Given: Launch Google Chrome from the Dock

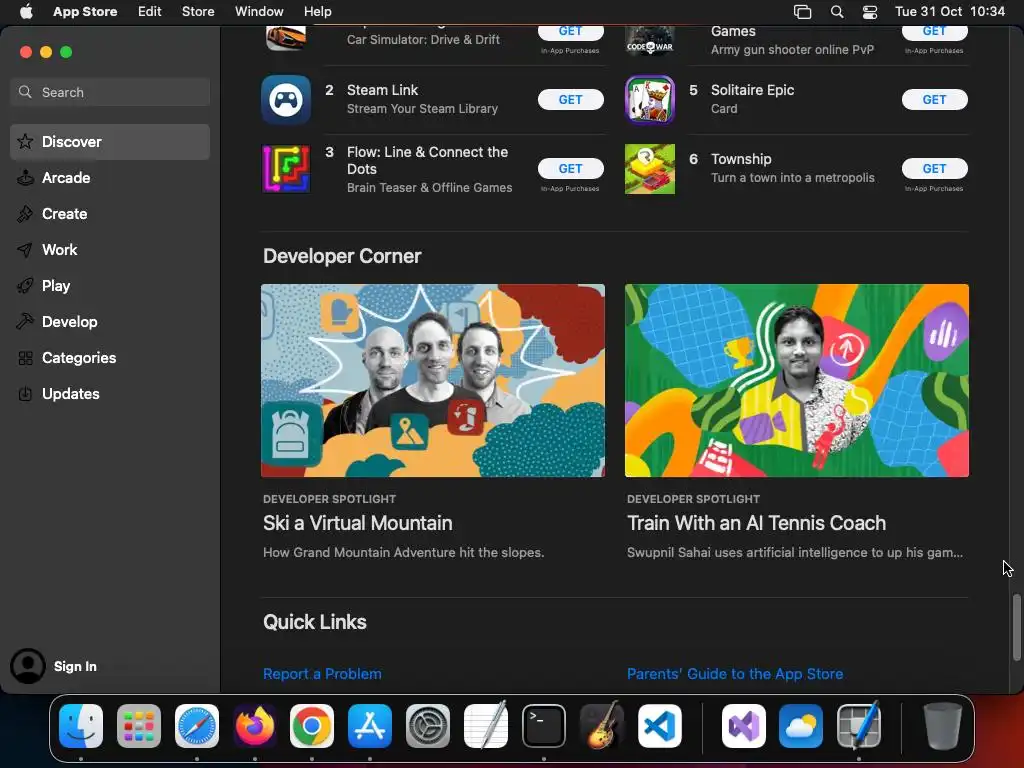Looking at the screenshot, I should click(312, 726).
